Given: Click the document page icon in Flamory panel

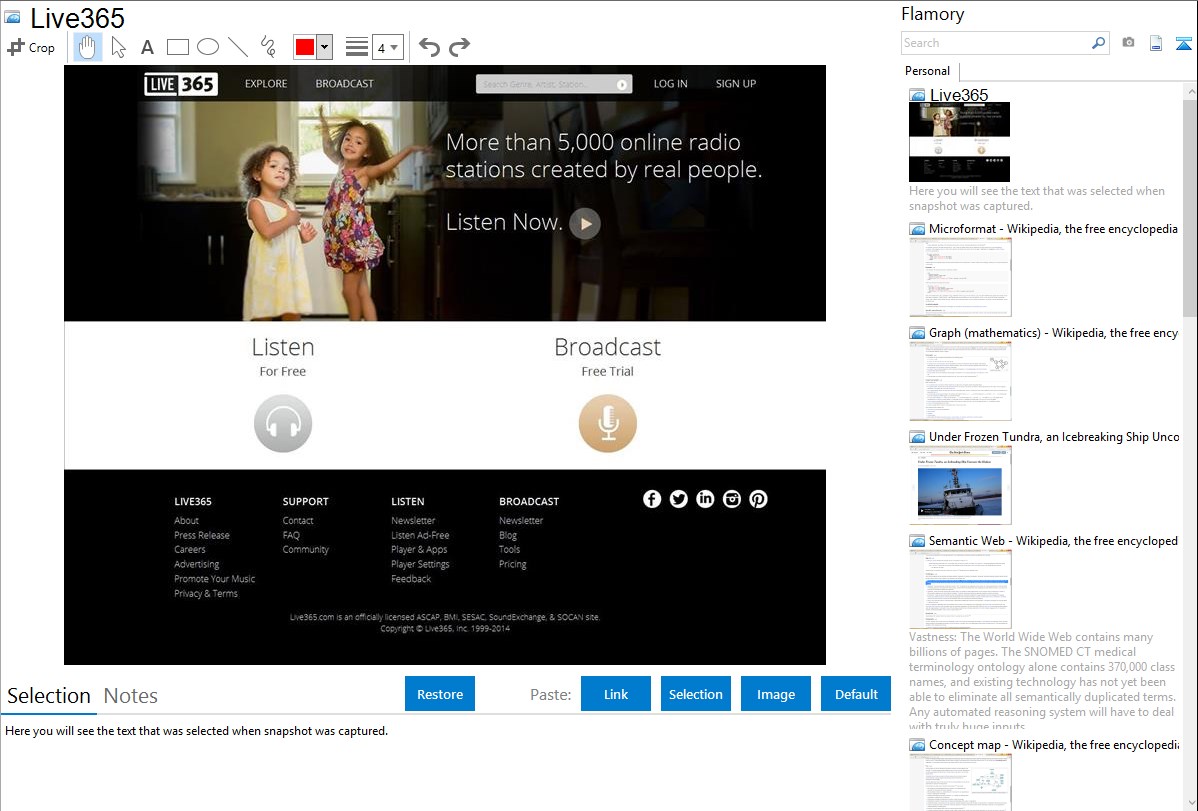Looking at the screenshot, I should pyautogui.click(x=1156, y=43).
